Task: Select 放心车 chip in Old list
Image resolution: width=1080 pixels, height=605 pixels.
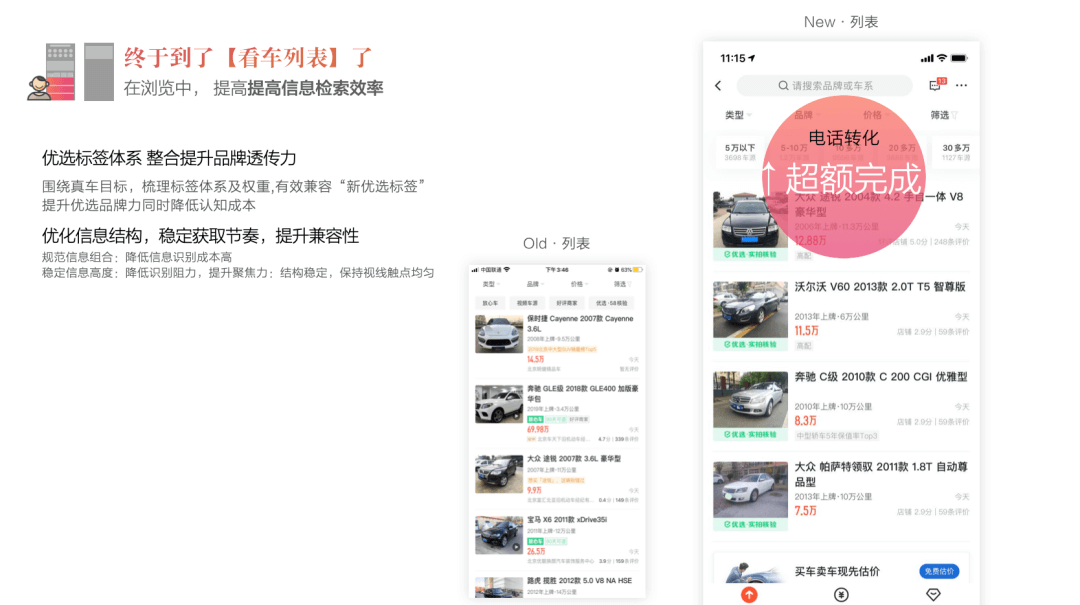Action: 490,303
